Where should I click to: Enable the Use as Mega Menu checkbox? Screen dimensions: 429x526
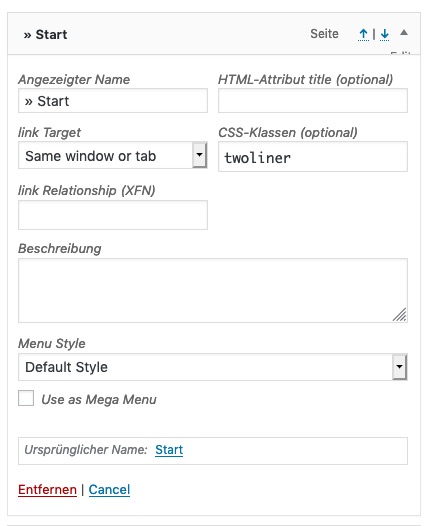pos(26,399)
